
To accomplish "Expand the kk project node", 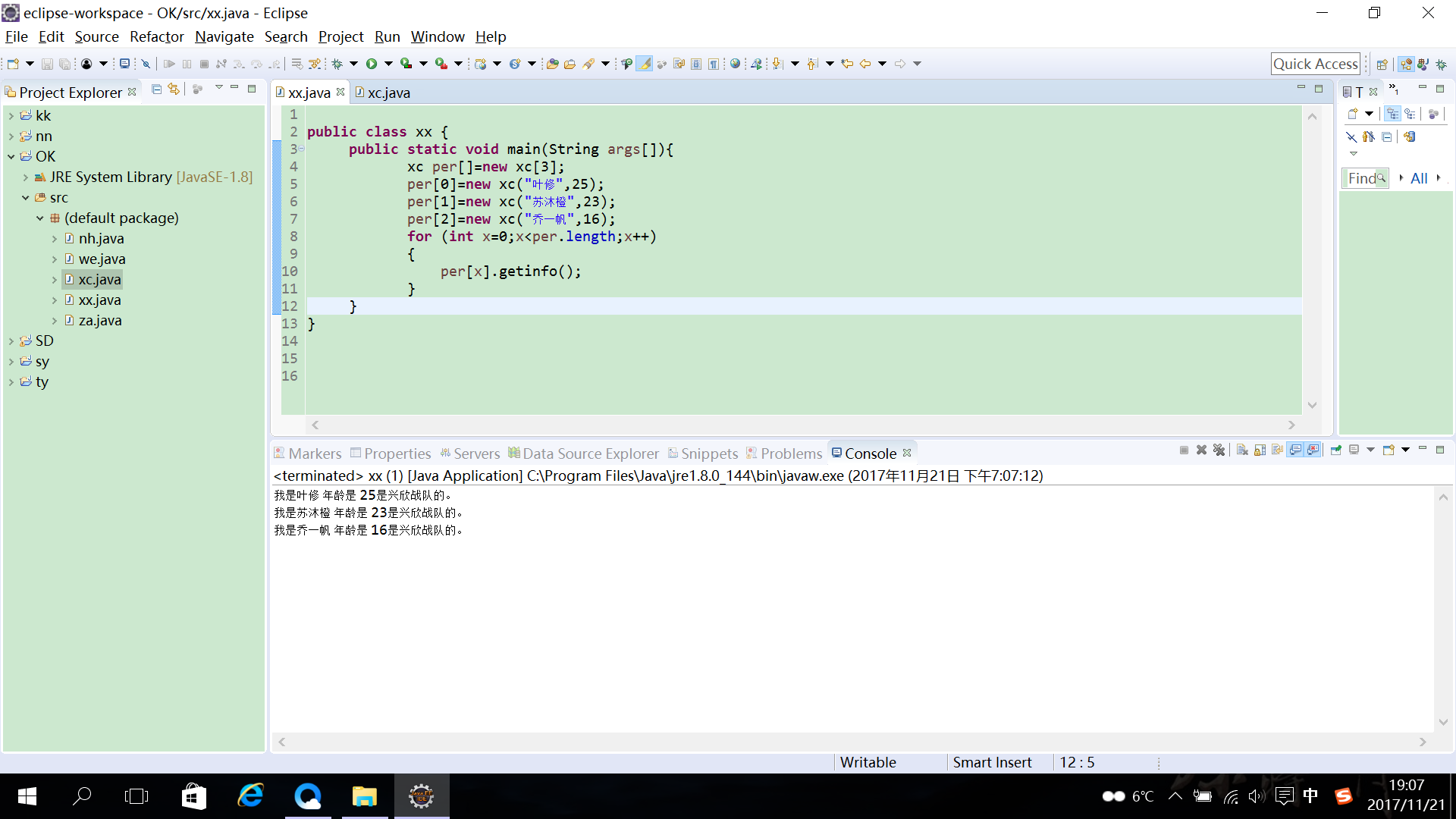I will [x=11, y=115].
